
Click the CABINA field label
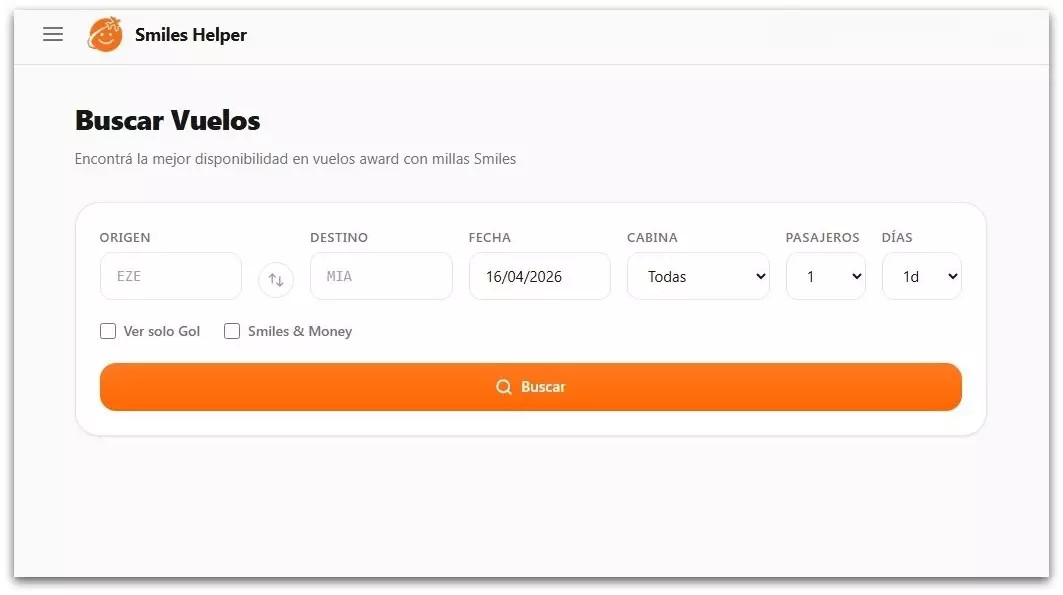pos(652,238)
